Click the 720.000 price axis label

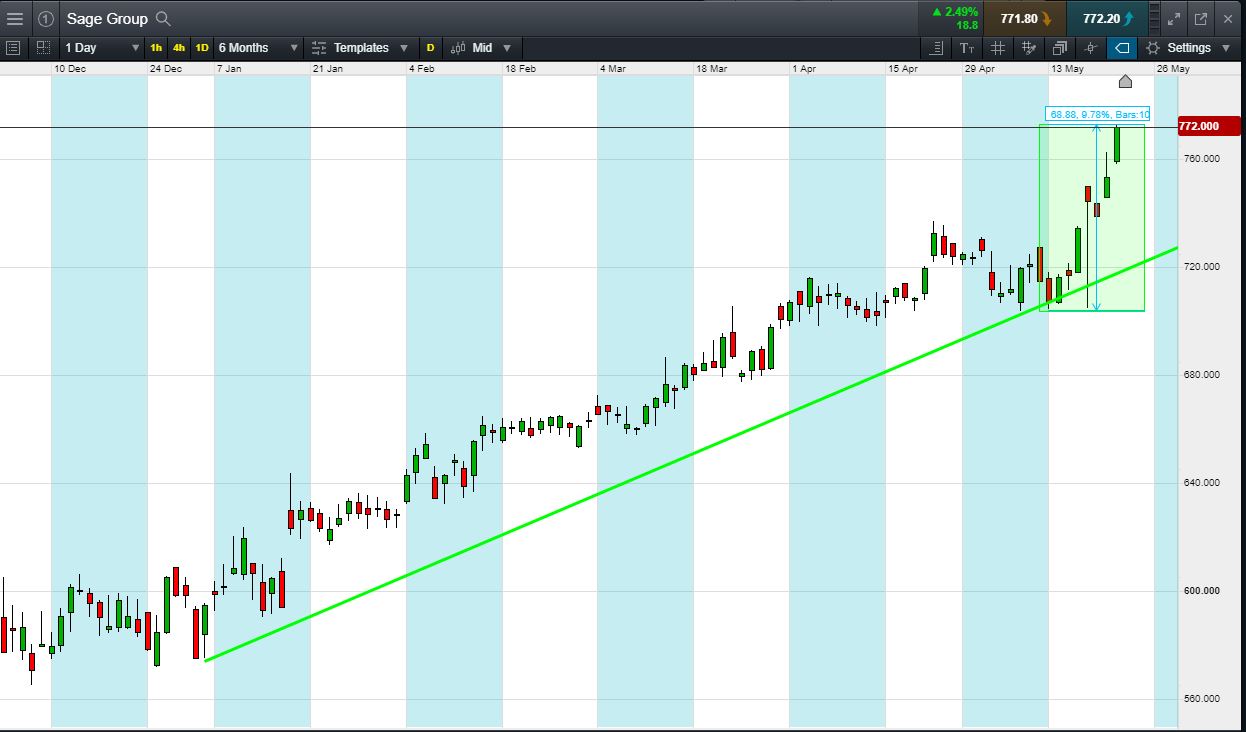(x=1201, y=267)
